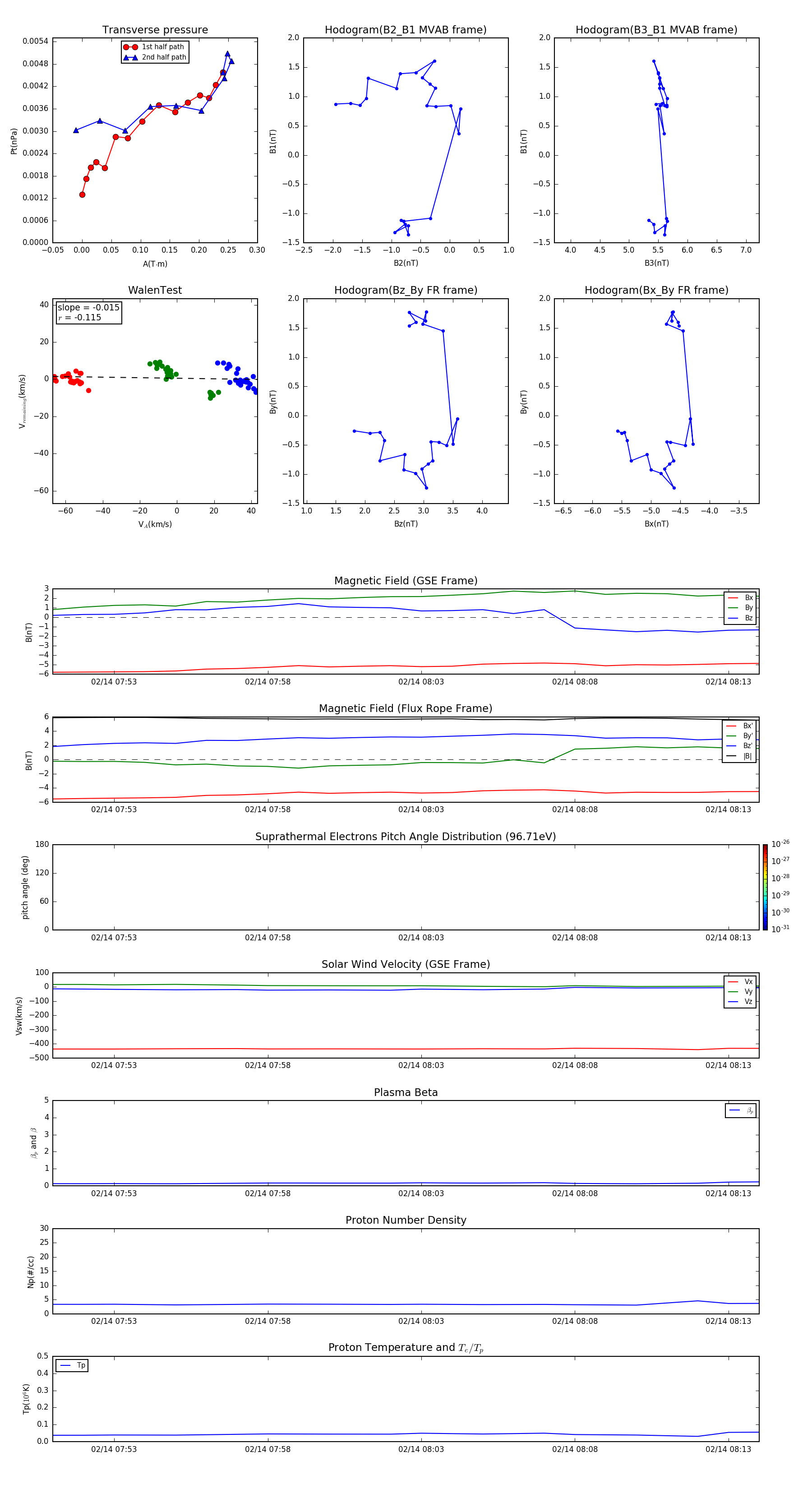Image resolution: width=812 pixels, height=1489 pixels.
Task: Click the Tp legend in Proton Temperature panel
Action: (72, 1366)
